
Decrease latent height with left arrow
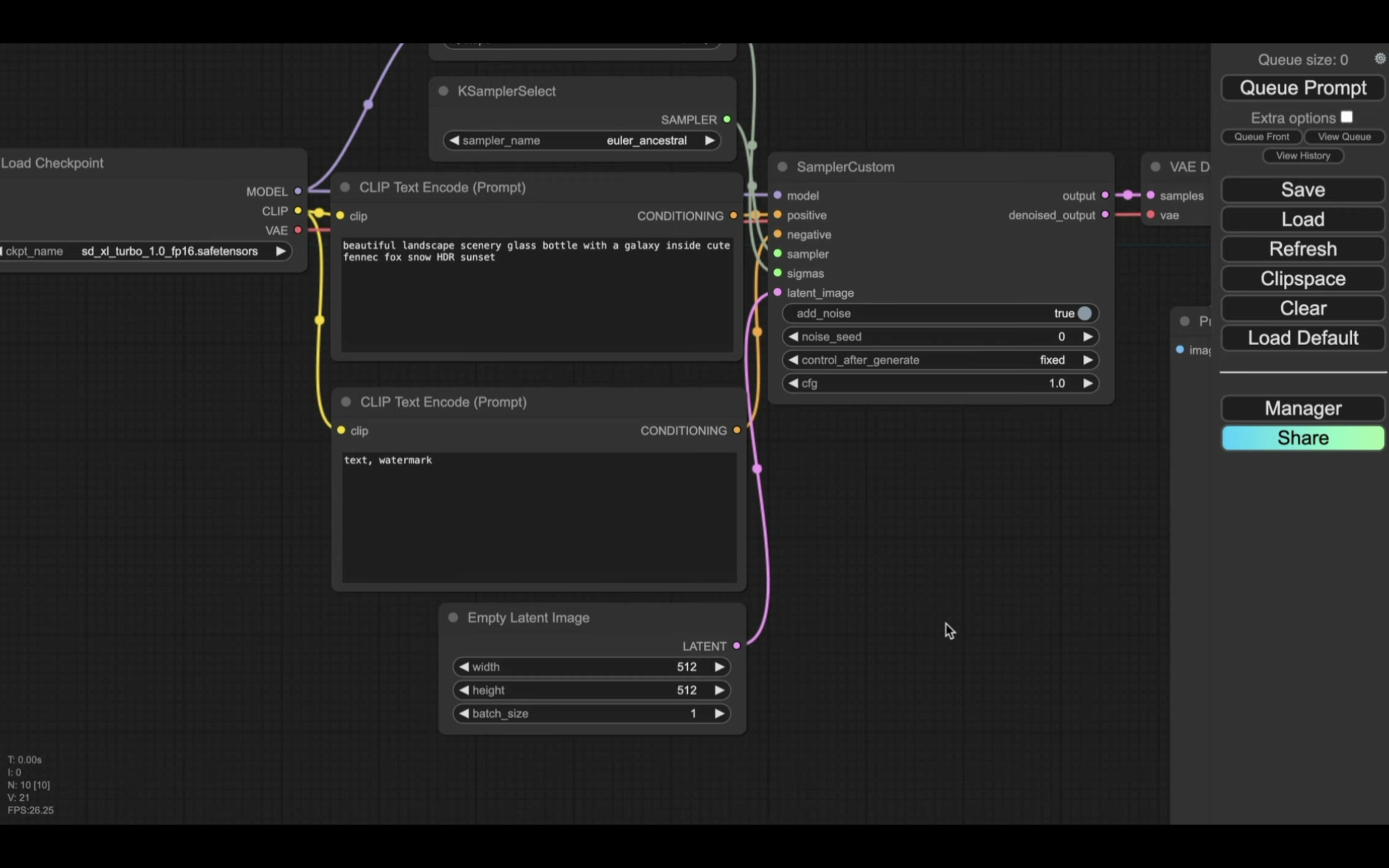coord(464,690)
